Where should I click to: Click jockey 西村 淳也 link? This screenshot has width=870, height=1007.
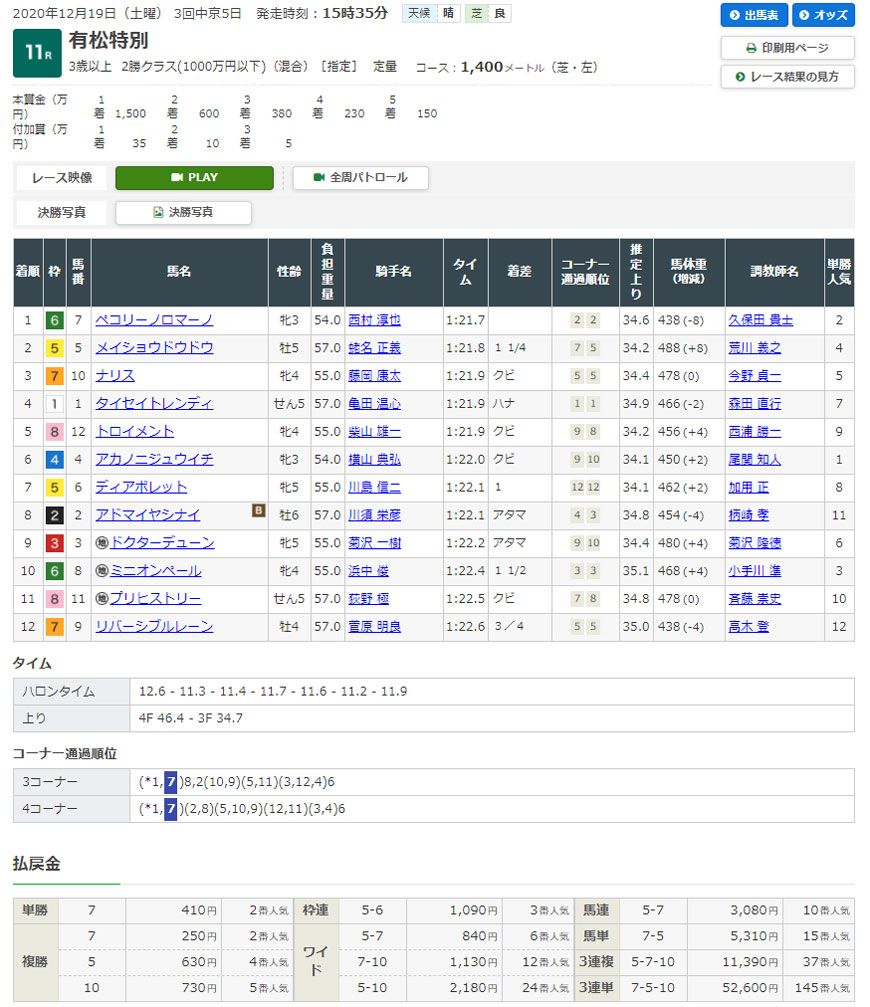coord(373,320)
